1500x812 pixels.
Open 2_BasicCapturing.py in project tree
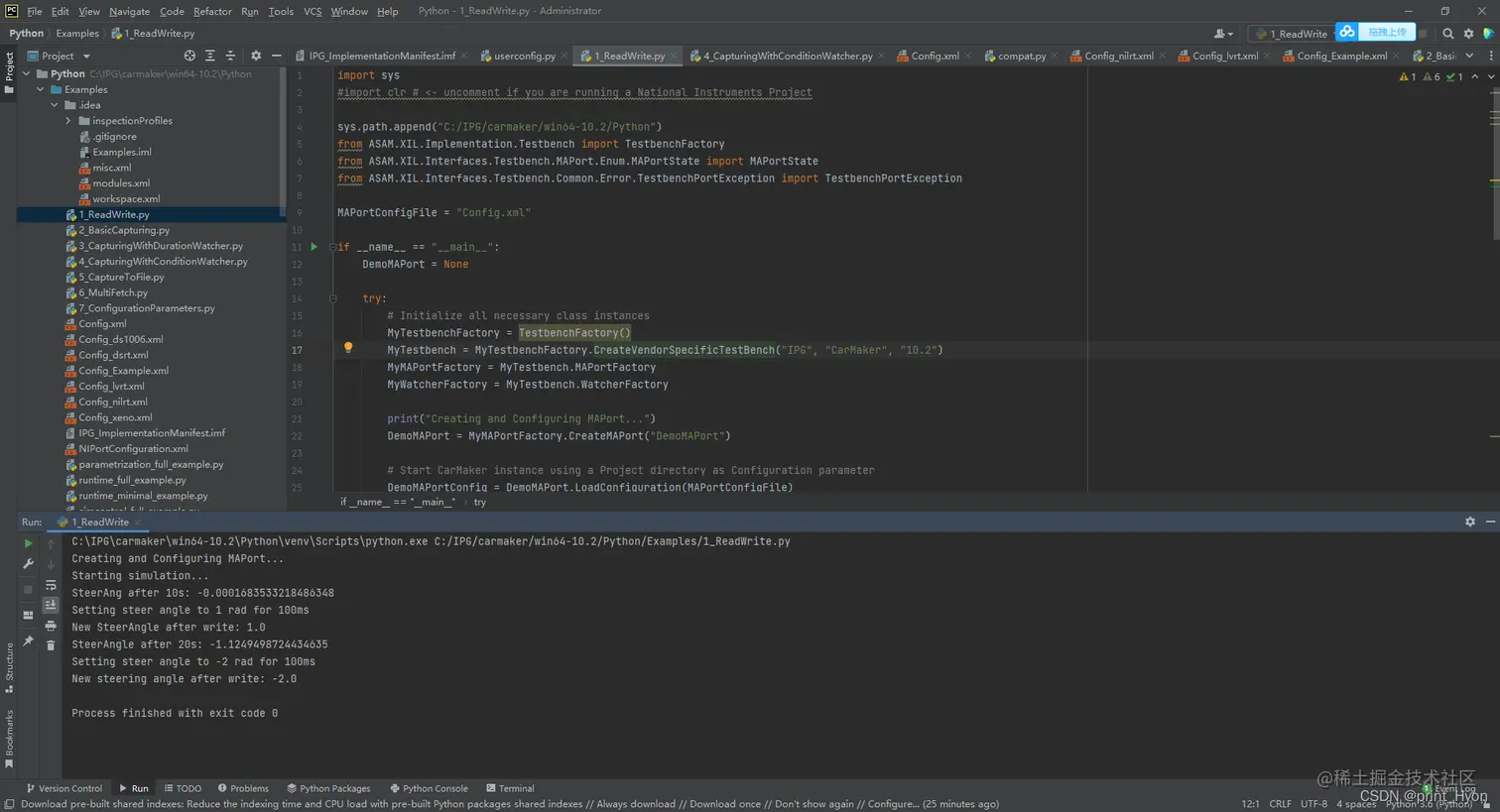tap(124, 230)
